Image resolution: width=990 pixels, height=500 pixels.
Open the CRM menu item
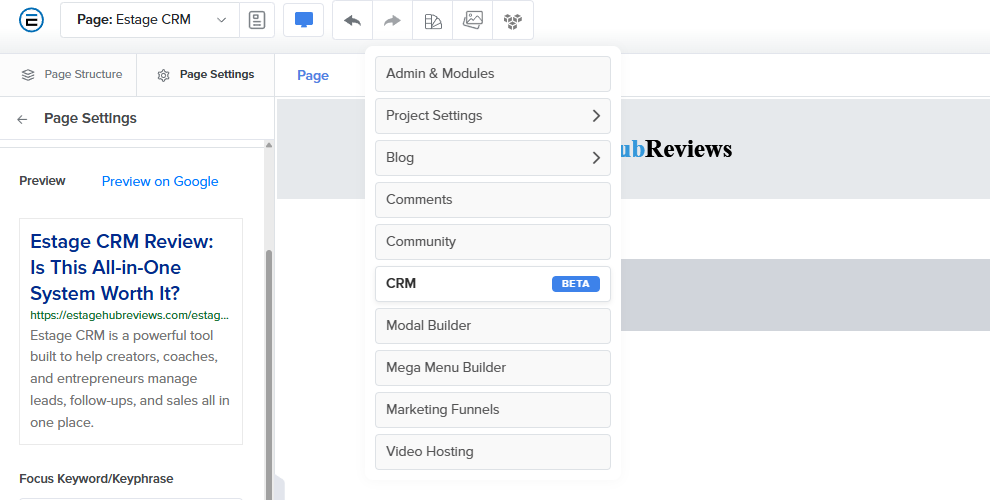click(x=493, y=283)
